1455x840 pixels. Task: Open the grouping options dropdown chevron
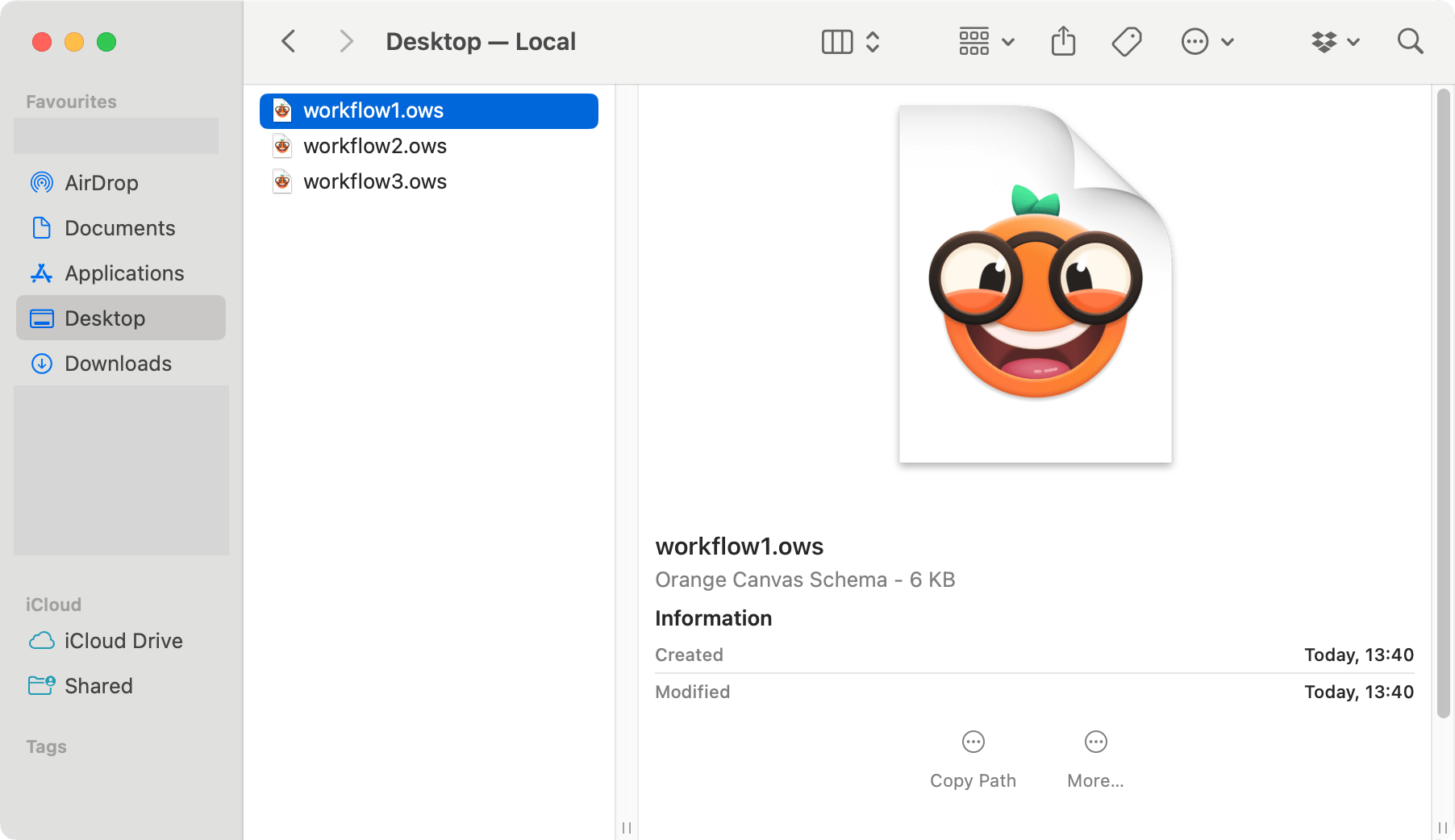coord(1007,41)
